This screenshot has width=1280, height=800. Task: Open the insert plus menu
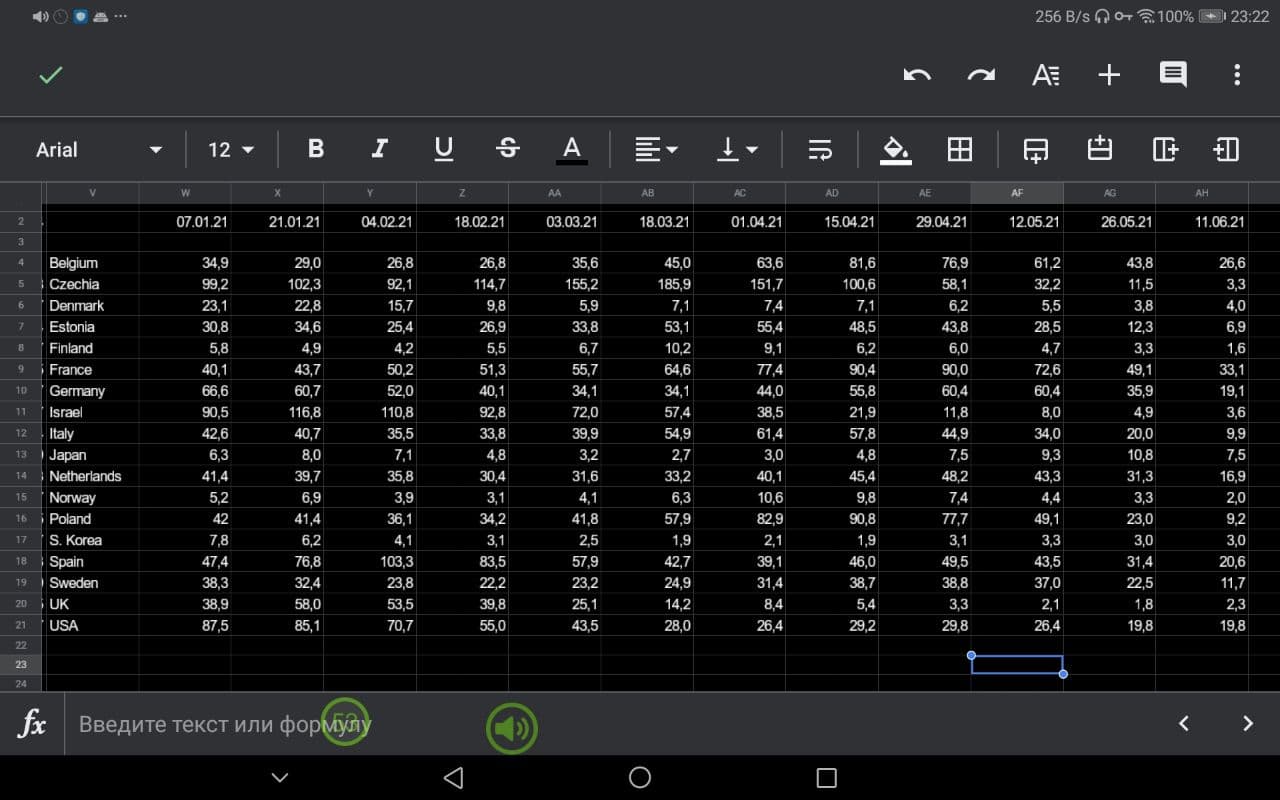point(1109,75)
